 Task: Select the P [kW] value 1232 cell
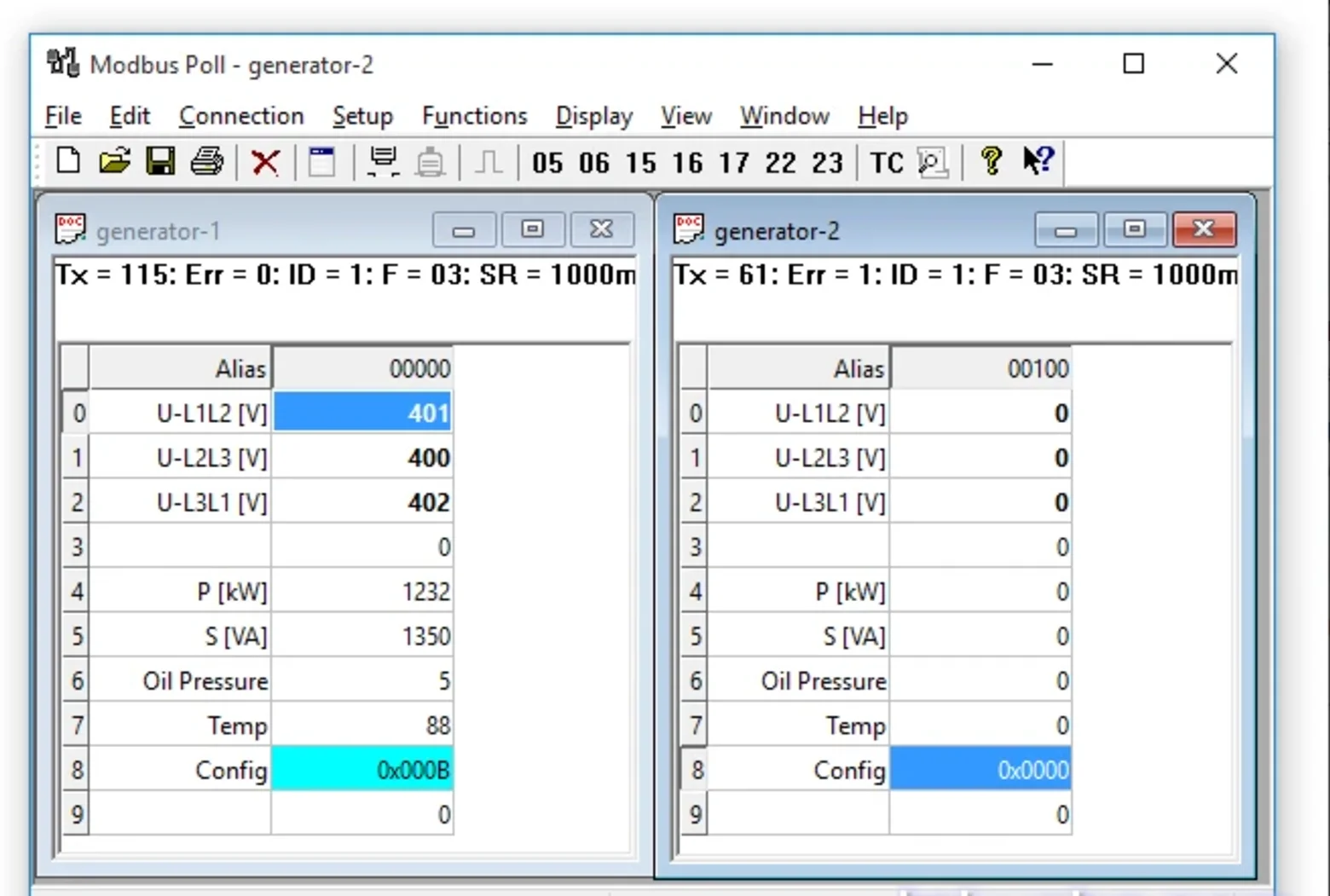(362, 591)
